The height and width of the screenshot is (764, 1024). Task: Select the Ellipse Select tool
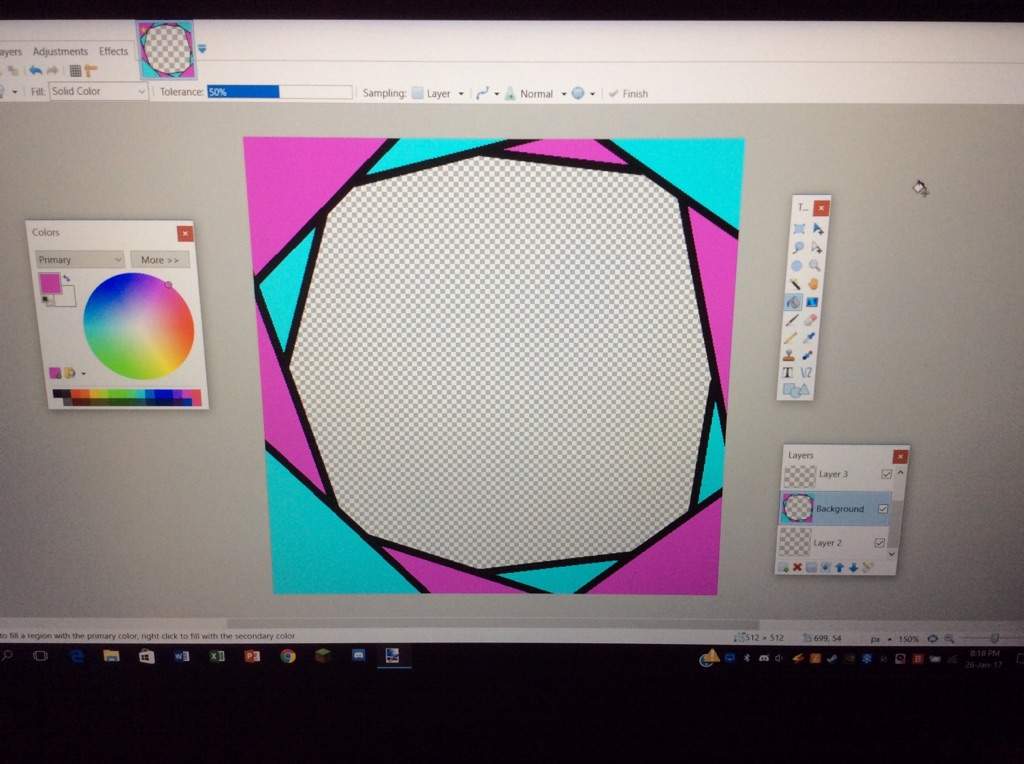click(796, 266)
